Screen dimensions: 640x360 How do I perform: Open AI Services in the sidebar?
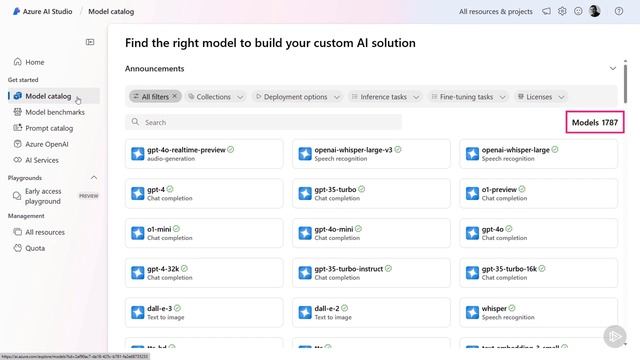pyautogui.click(x=53, y=160)
